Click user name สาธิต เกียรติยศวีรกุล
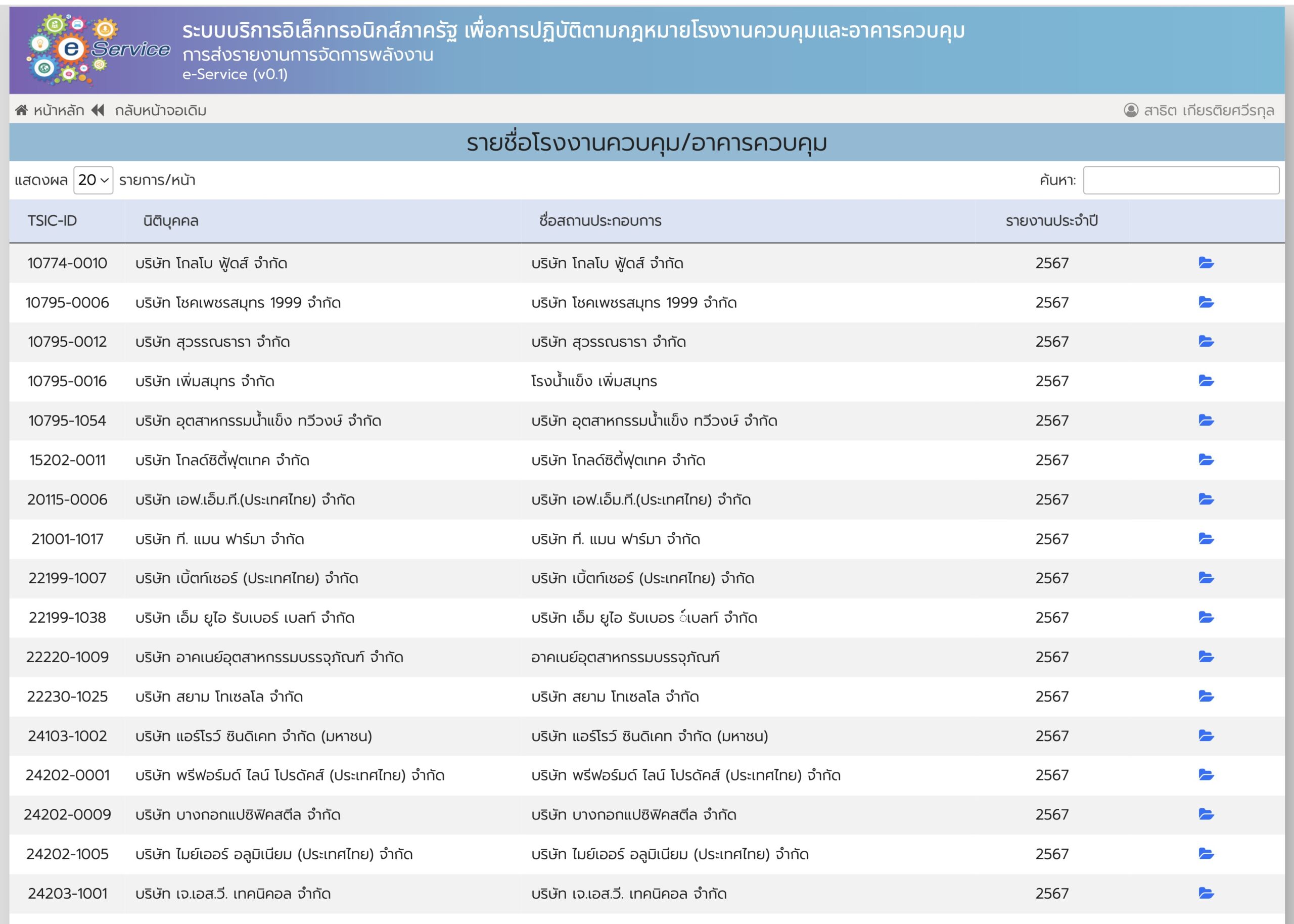 coord(1209,110)
